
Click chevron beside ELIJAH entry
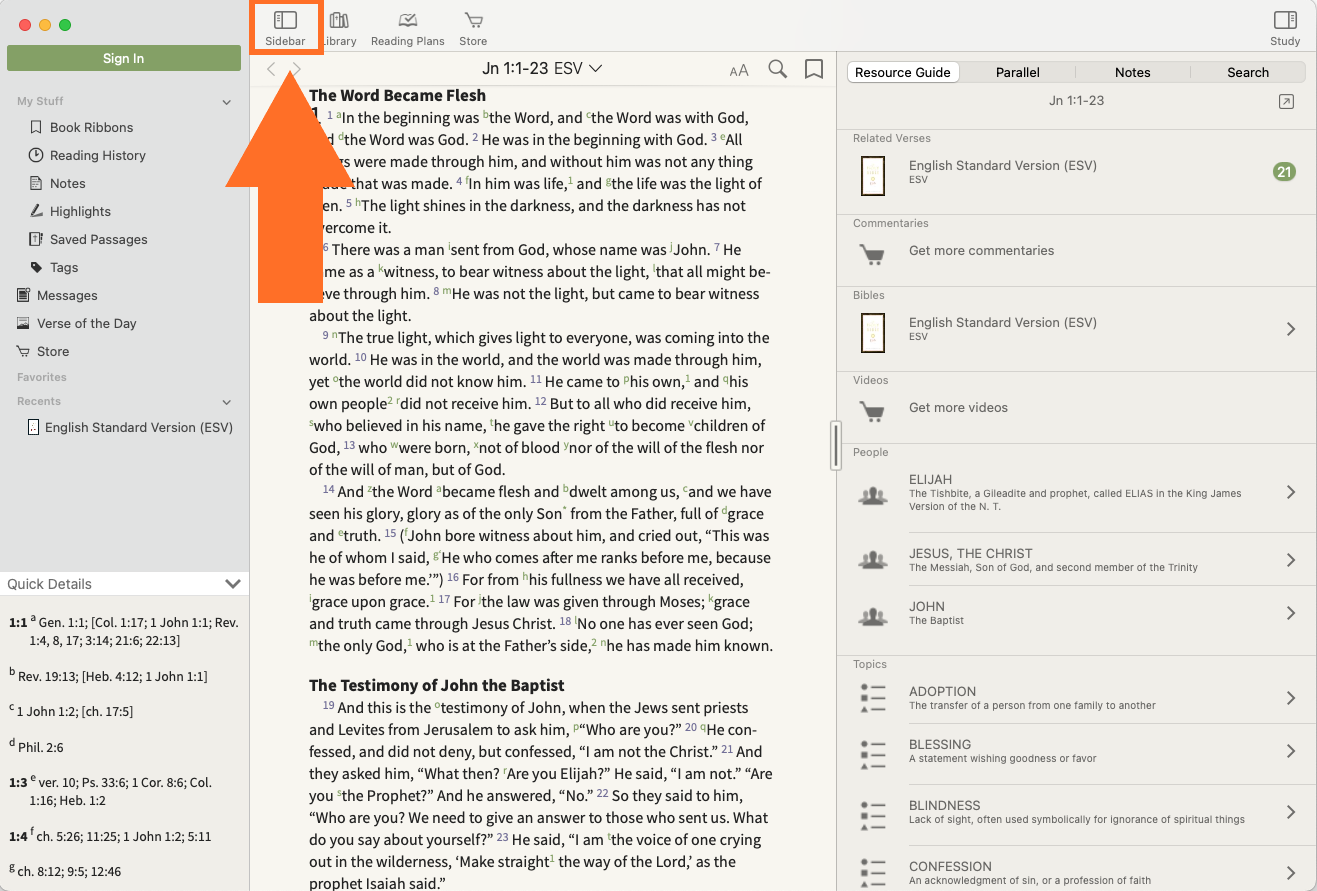pos(1291,492)
